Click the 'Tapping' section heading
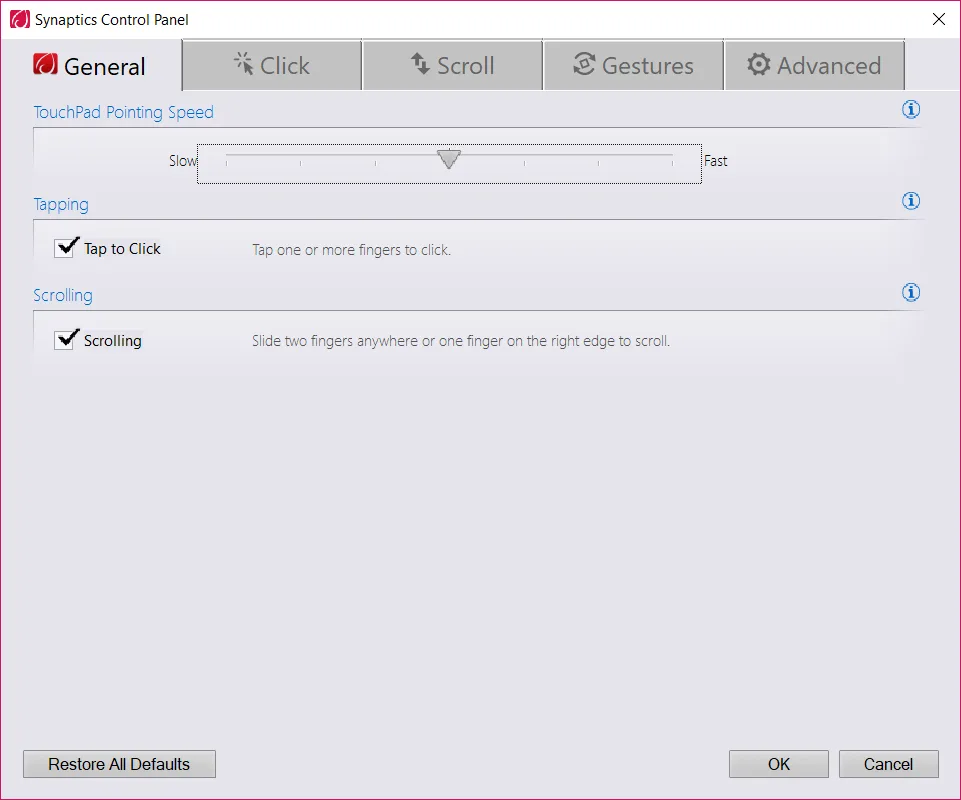The height and width of the screenshot is (800, 961). (x=61, y=204)
